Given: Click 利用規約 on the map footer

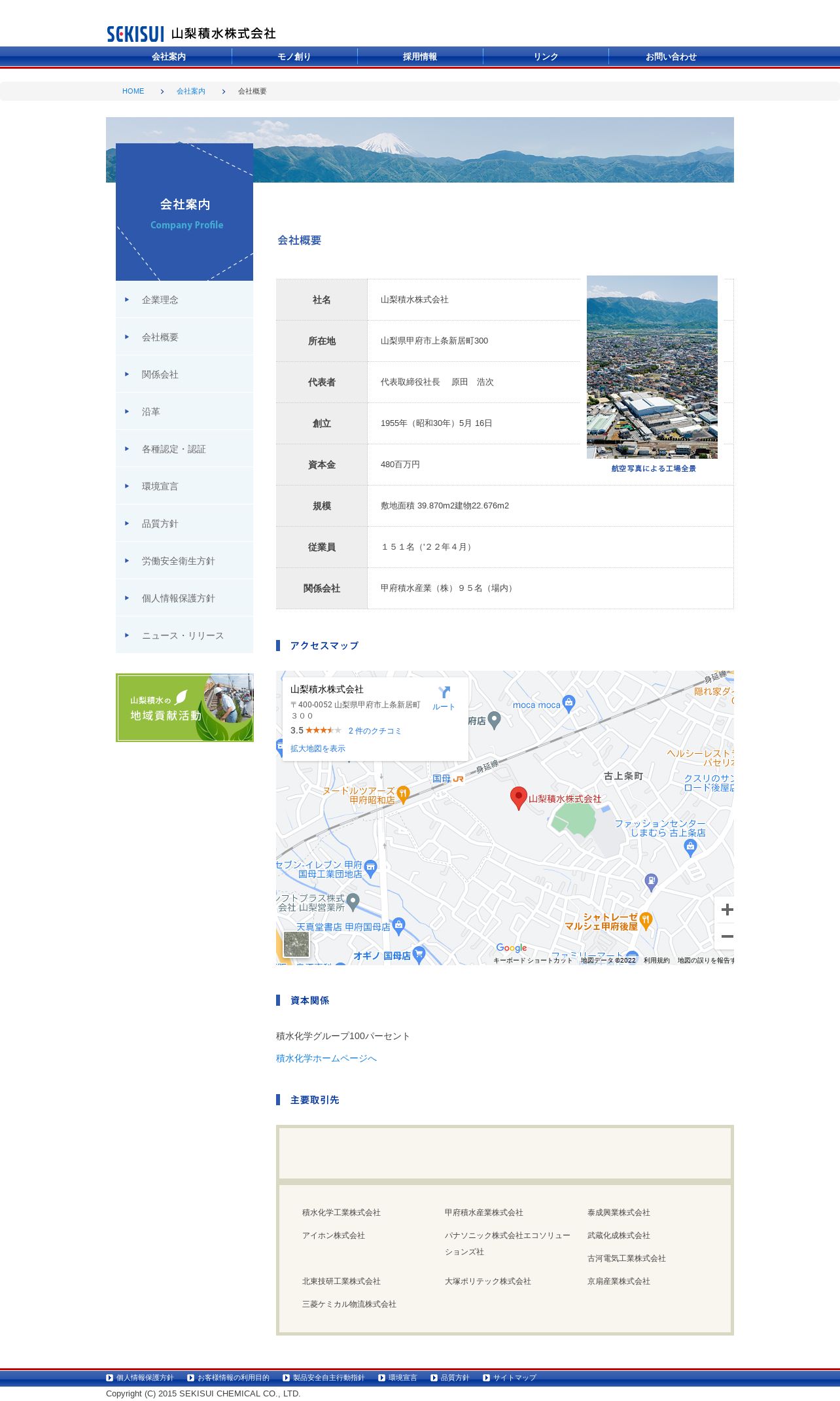Looking at the screenshot, I should point(657,961).
